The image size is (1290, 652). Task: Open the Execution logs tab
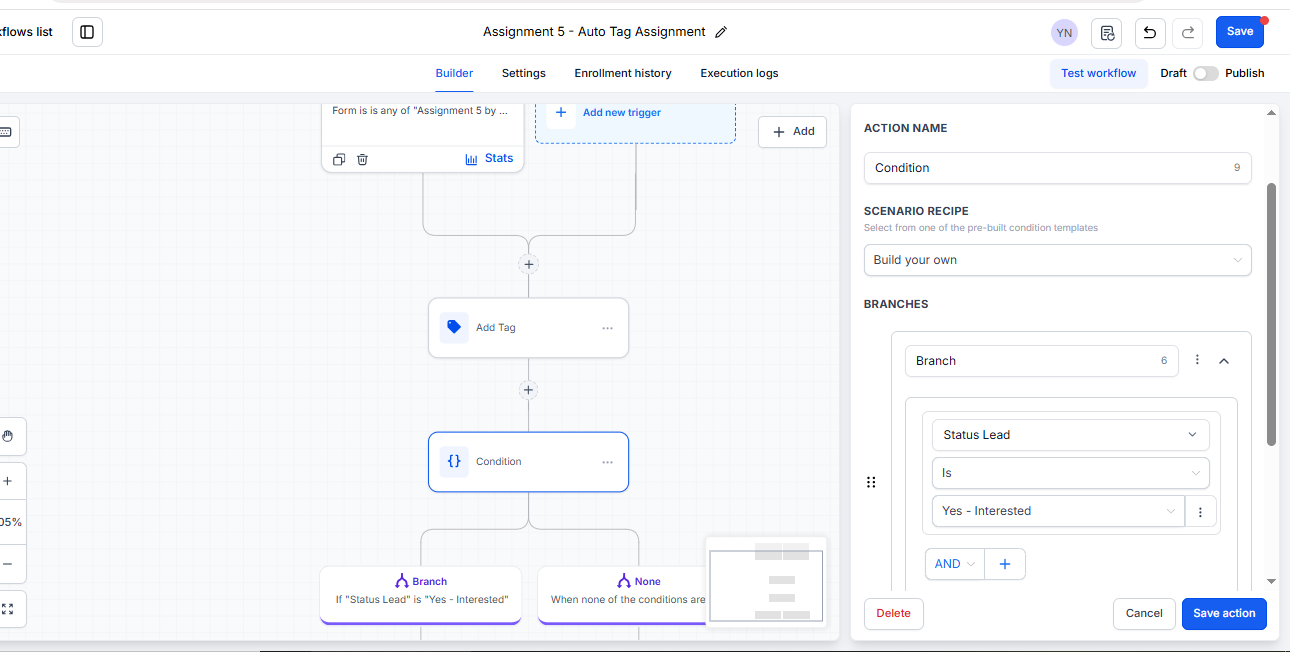[739, 73]
